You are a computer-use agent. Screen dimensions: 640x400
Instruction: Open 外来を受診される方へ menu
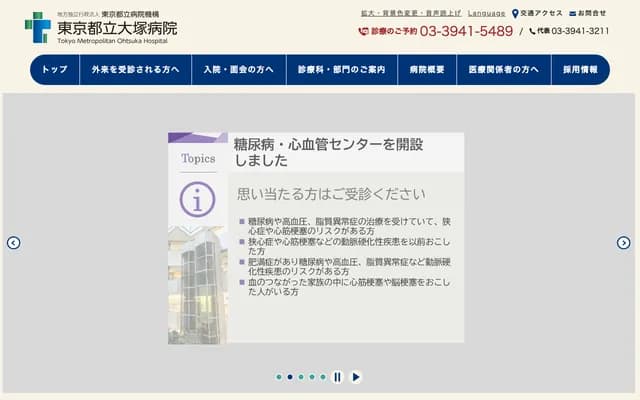pyautogui.click(x=136, y=69)
